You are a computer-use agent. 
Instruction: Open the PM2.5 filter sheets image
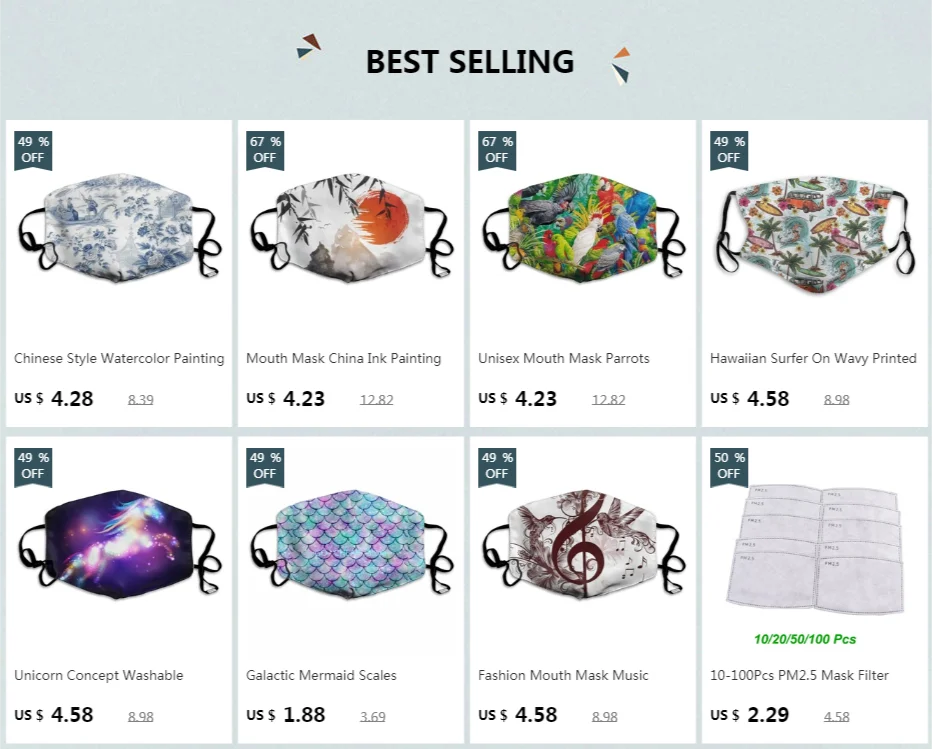pyautogui.click(x=814, y=548)
